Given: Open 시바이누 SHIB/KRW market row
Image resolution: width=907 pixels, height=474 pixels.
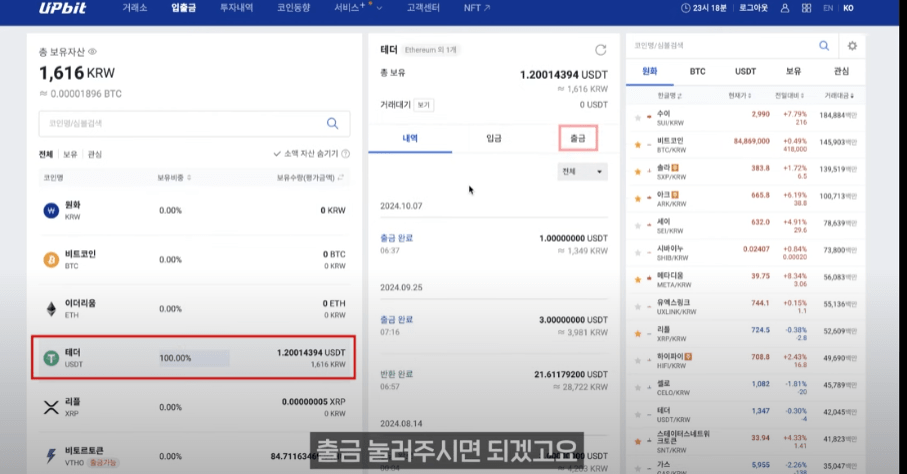Looking at the screenshot, I should point(746,253).
